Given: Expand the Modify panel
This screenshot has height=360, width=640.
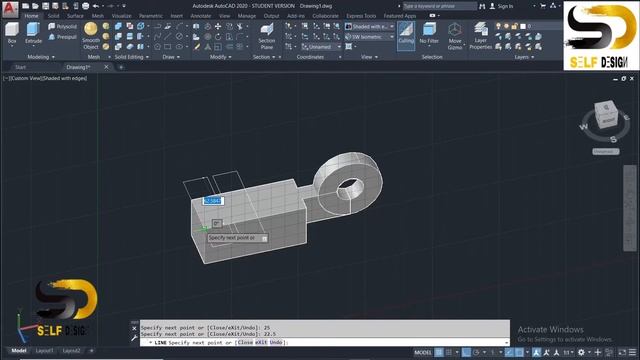Looking at the screenshot, I should point(221,57).
